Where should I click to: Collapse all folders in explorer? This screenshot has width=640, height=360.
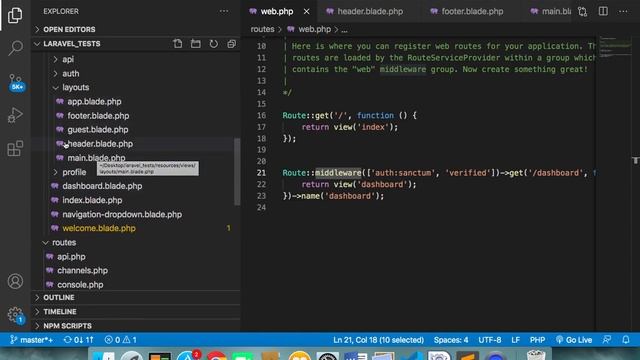[231, 44]
